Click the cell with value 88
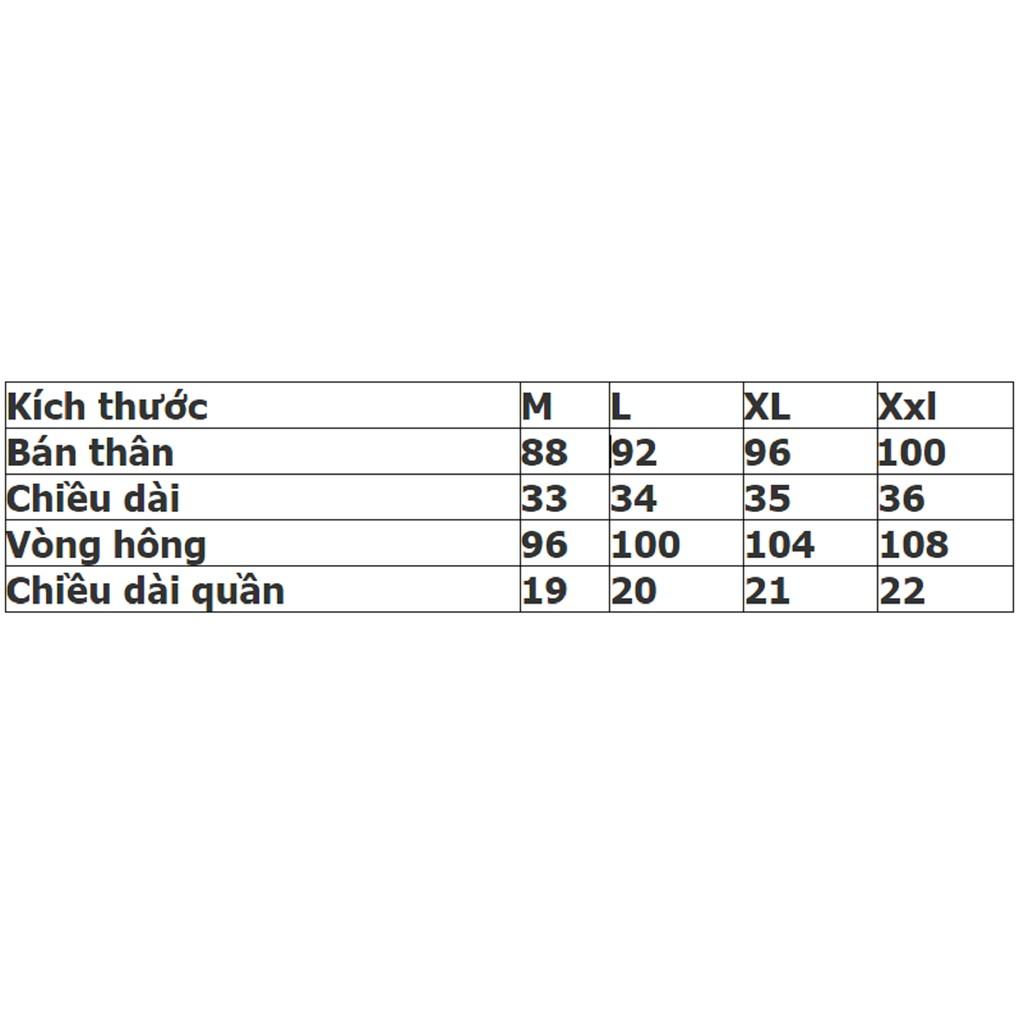The image size is (1024, 1024). pos(565,452)
